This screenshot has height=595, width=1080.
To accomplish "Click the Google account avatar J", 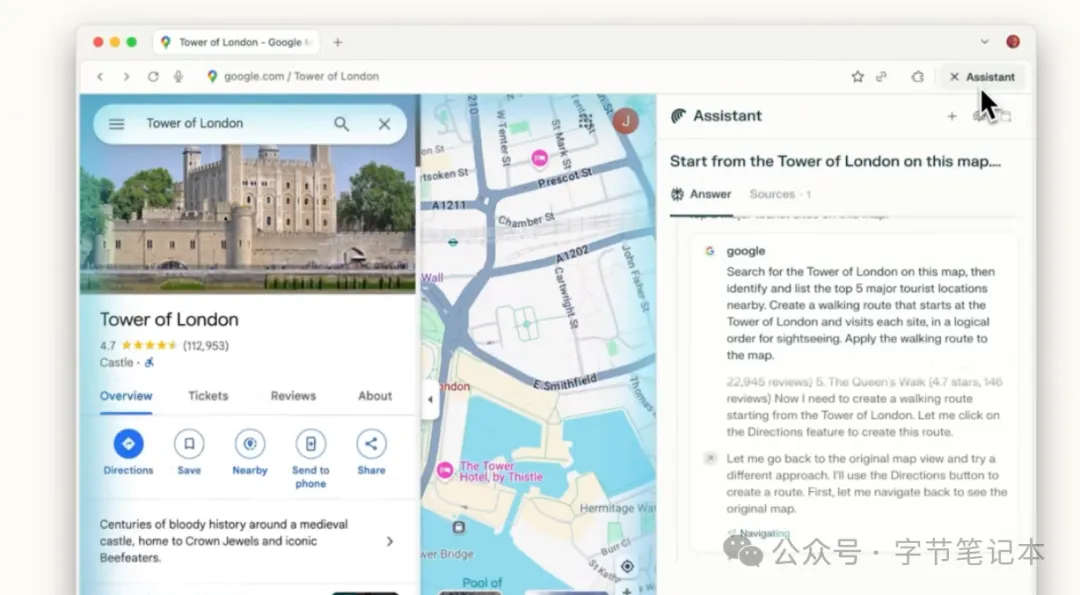I will pos(625,121).
